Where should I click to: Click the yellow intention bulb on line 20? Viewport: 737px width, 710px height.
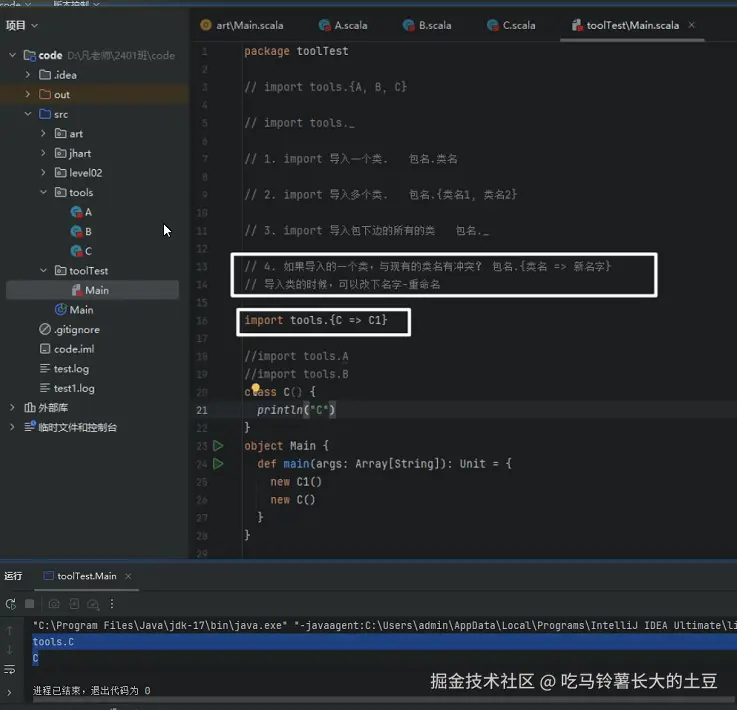coord(255,388)
